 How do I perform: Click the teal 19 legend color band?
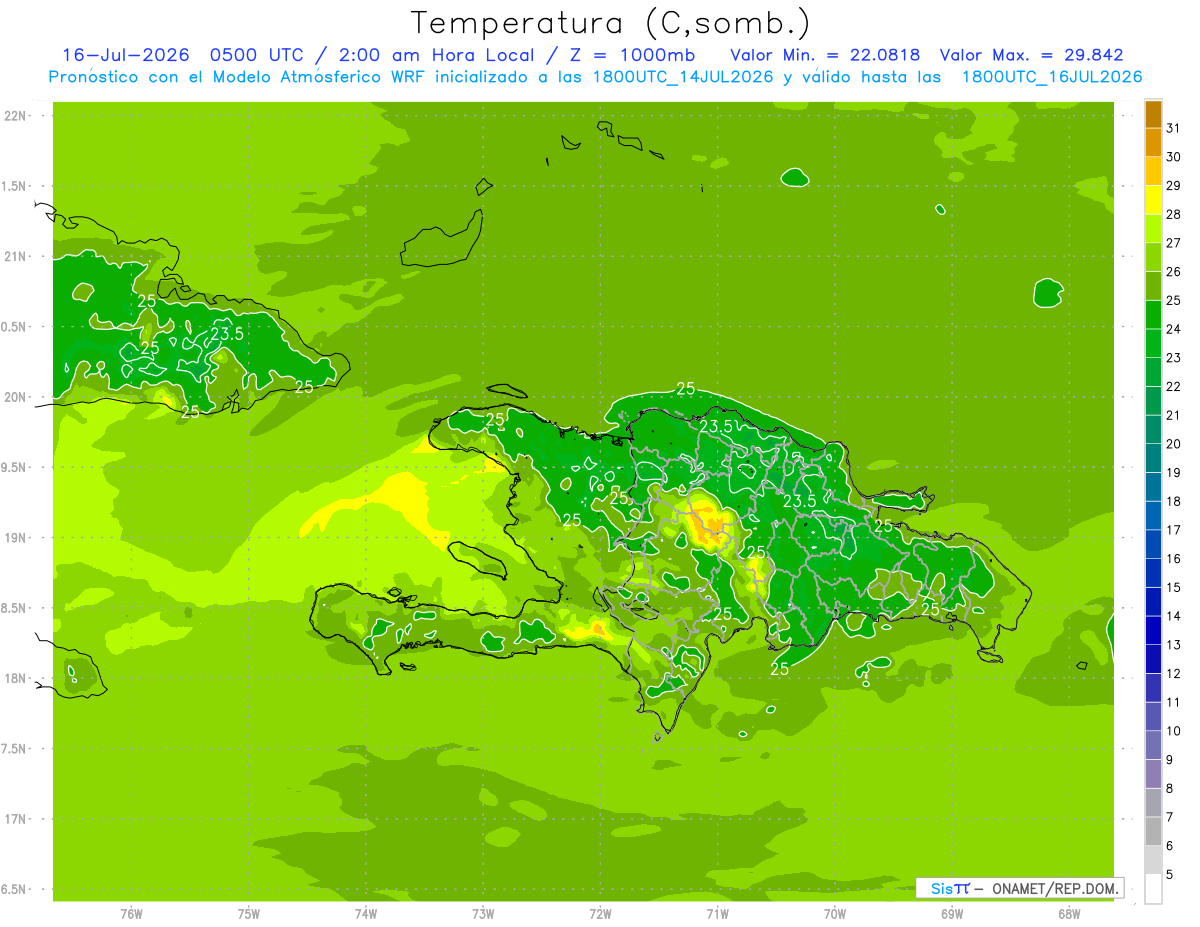[x=1153, y=458]
